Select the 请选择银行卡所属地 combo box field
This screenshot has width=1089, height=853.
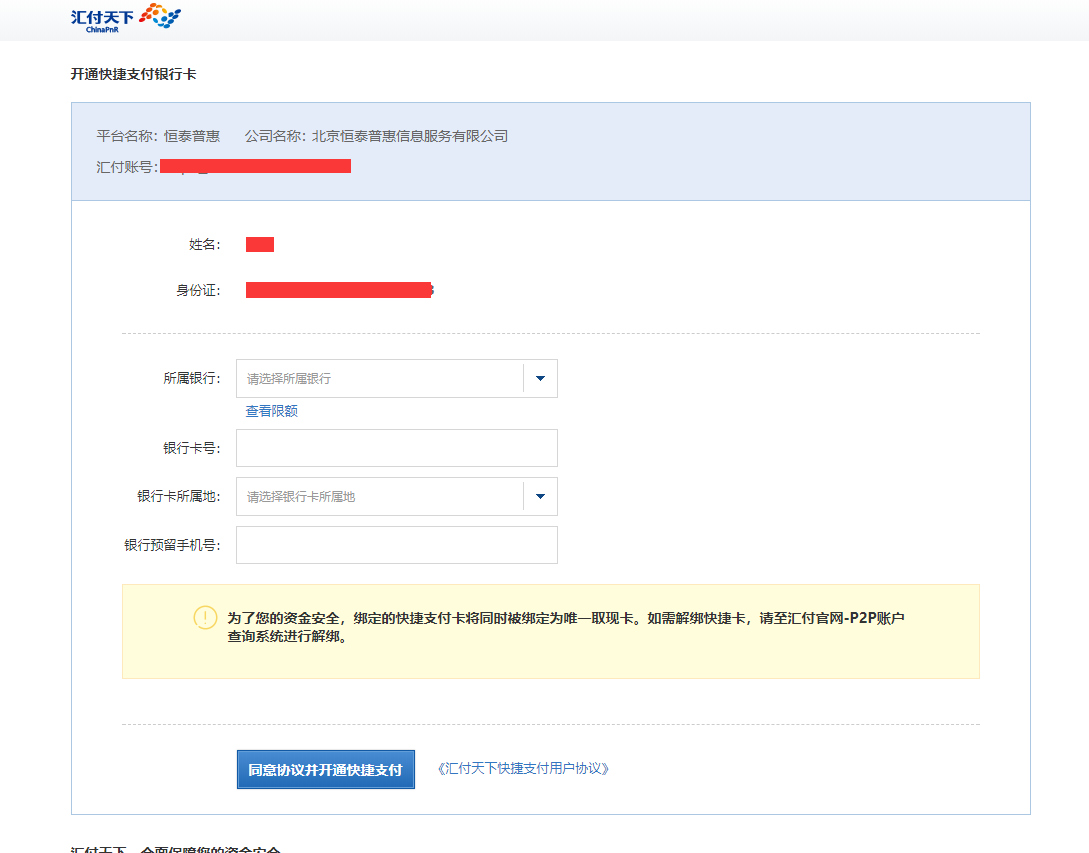click(x=397, y=497)
